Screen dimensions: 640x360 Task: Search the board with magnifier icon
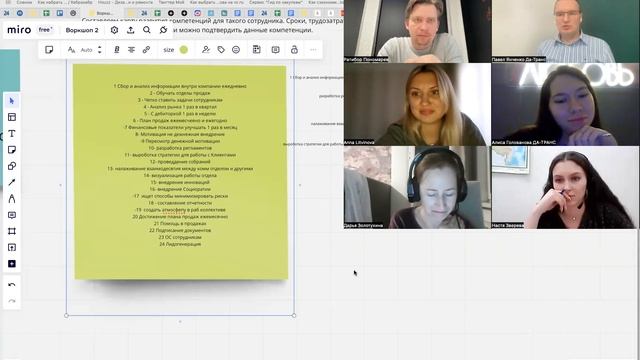[147, 30]
